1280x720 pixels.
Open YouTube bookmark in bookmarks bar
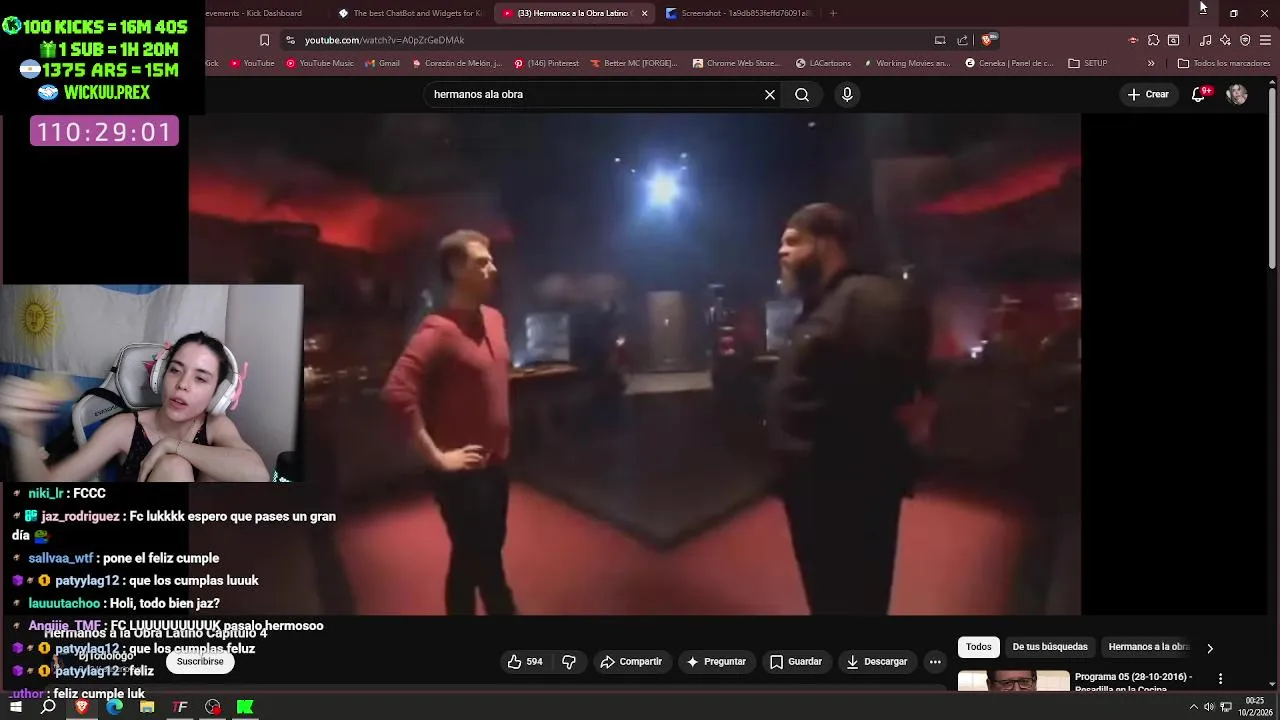(252, 63)
